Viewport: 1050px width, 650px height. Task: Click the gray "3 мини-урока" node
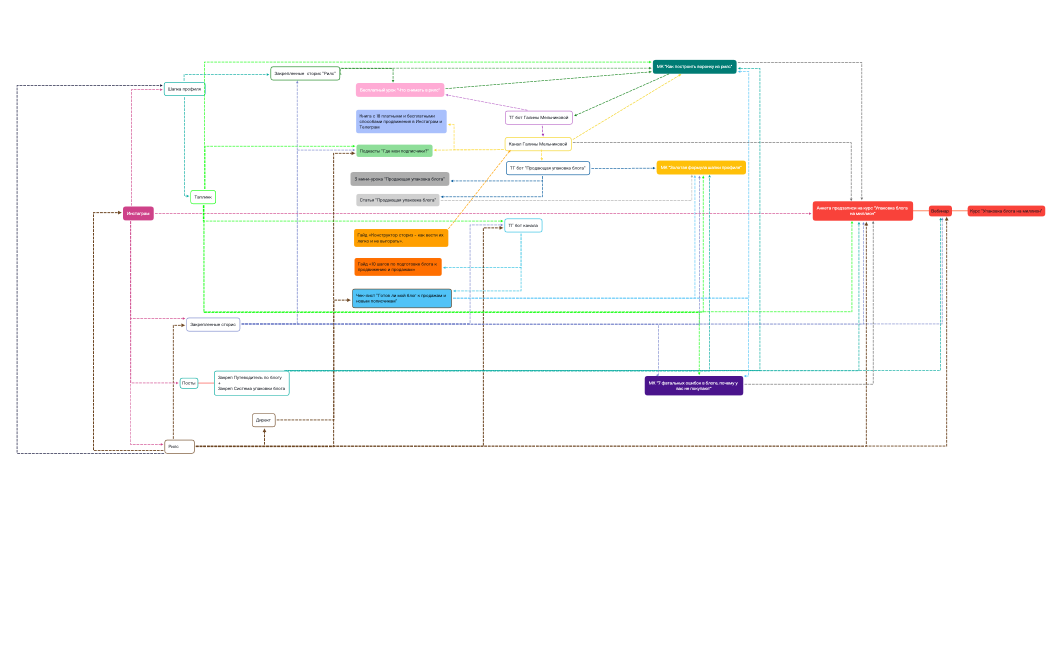(400, 179)
